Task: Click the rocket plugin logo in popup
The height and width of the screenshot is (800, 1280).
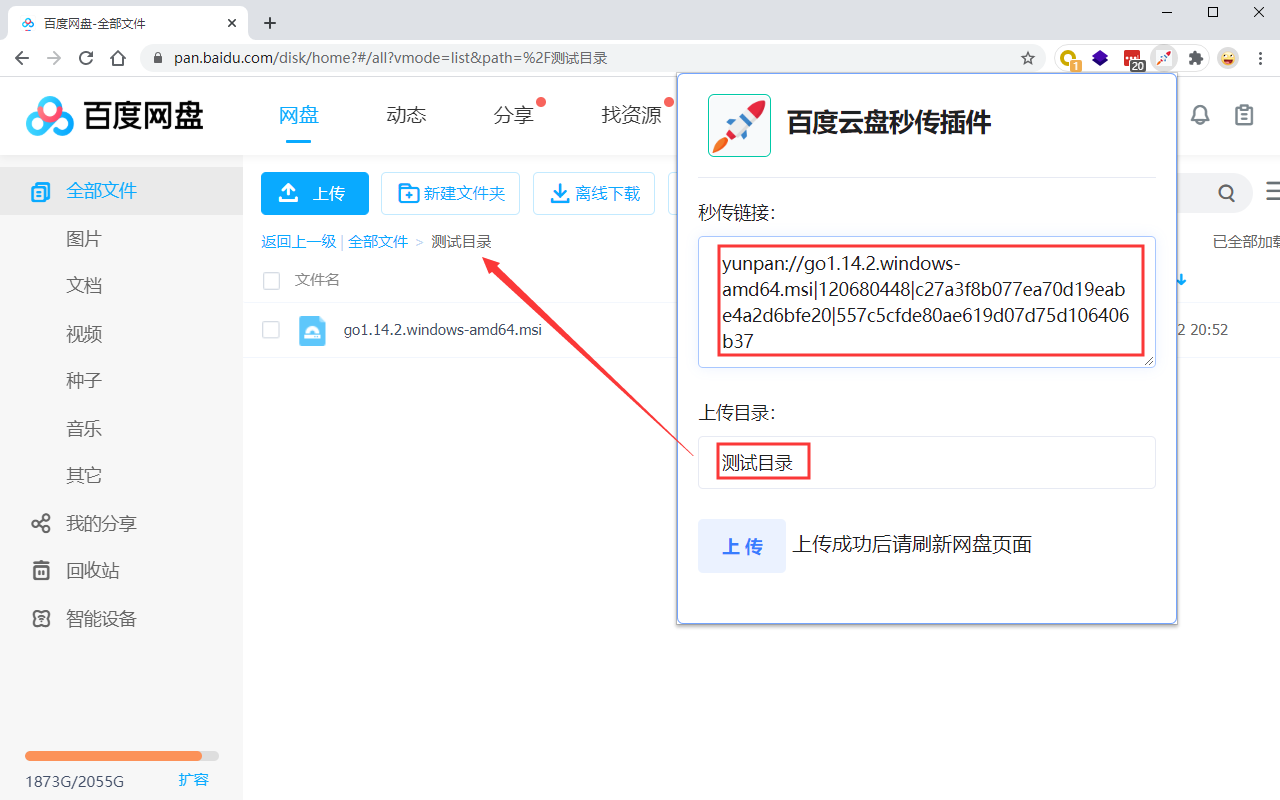Action: click(739, 125)
